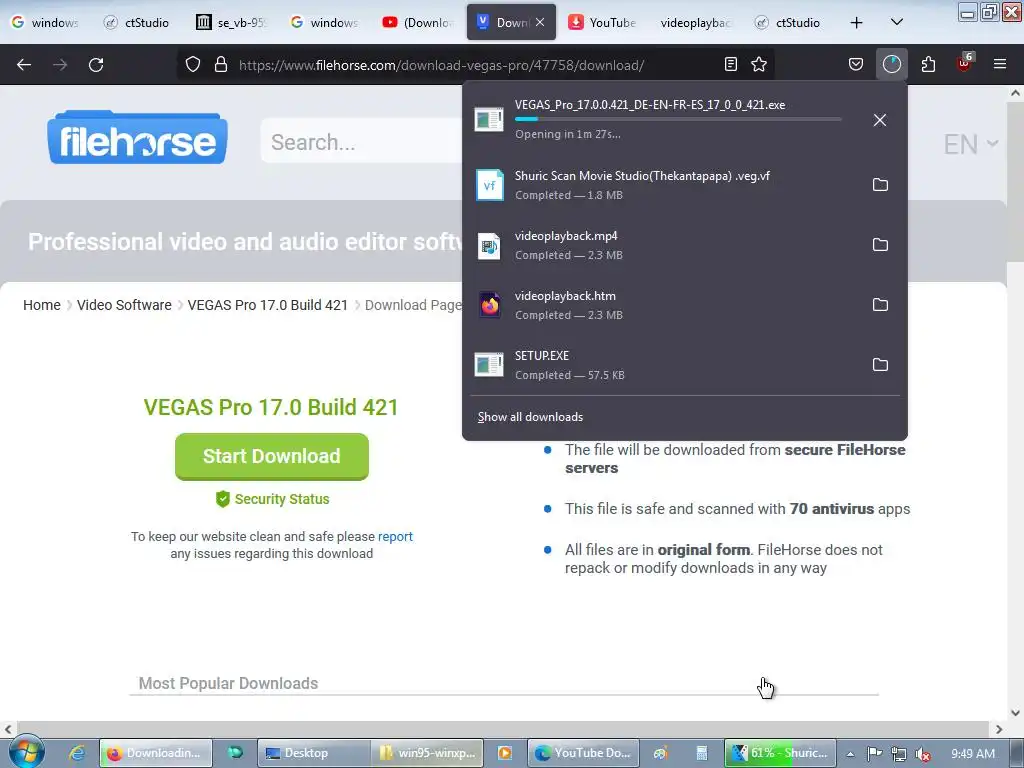Screen dimensions: 1024x768
Task: Click the network tray icon
Action: [899, 754]
